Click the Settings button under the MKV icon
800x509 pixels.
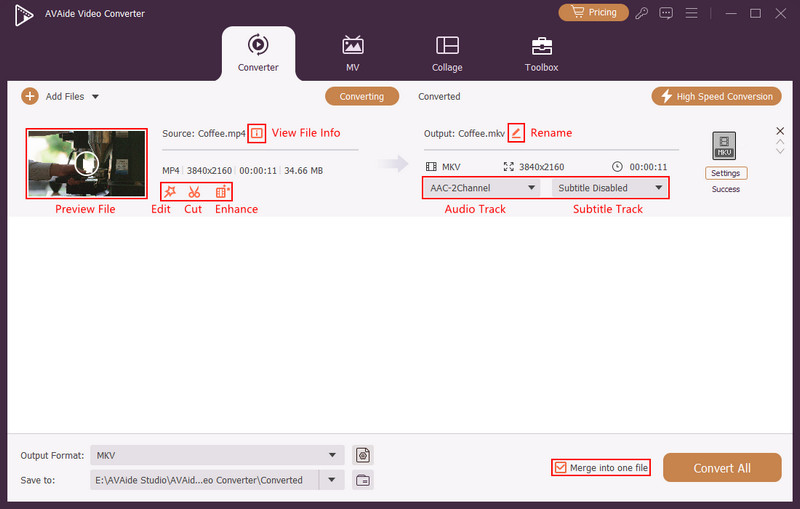(726, 173)
